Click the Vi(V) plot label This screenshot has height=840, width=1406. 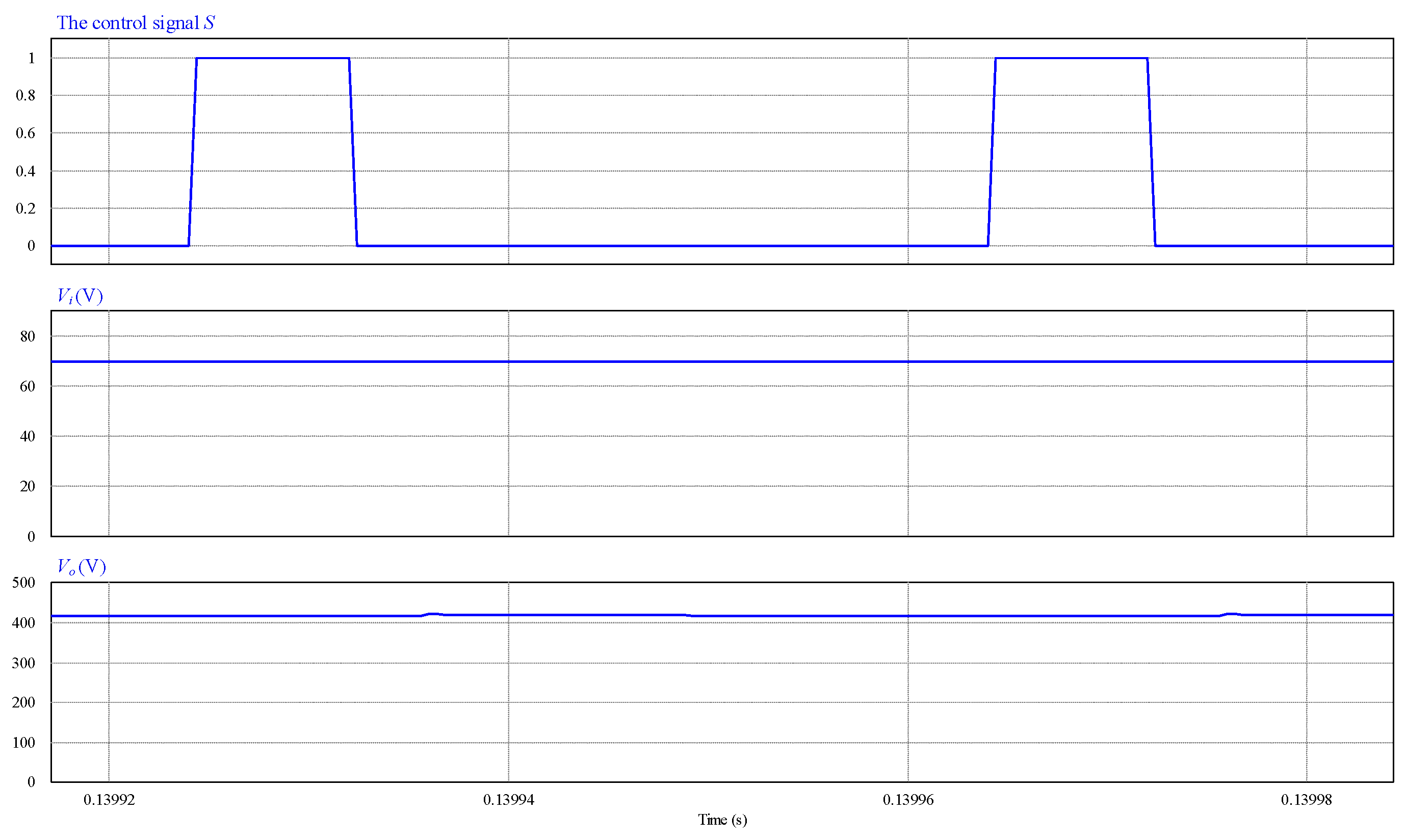80,296
